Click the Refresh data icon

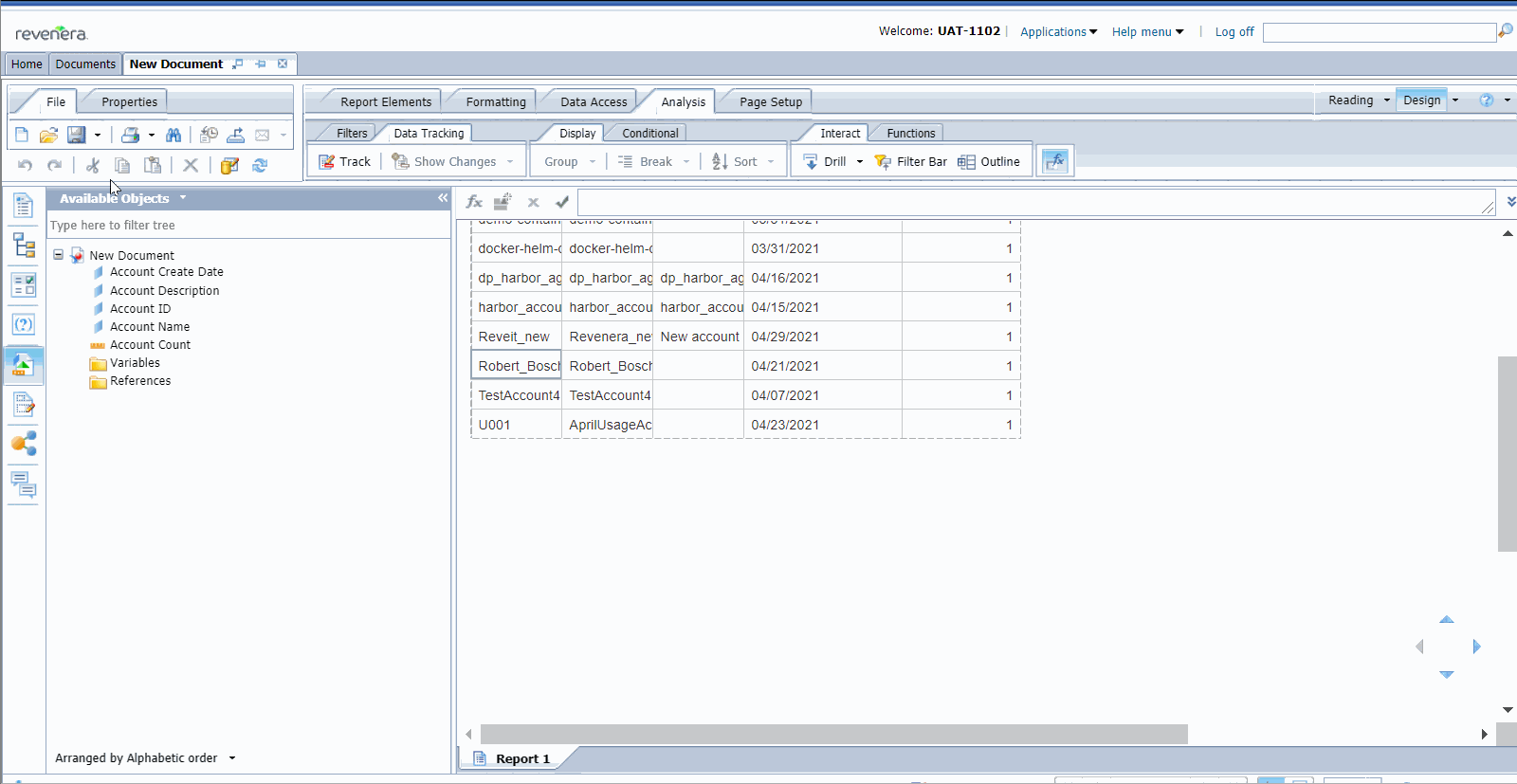260,165
